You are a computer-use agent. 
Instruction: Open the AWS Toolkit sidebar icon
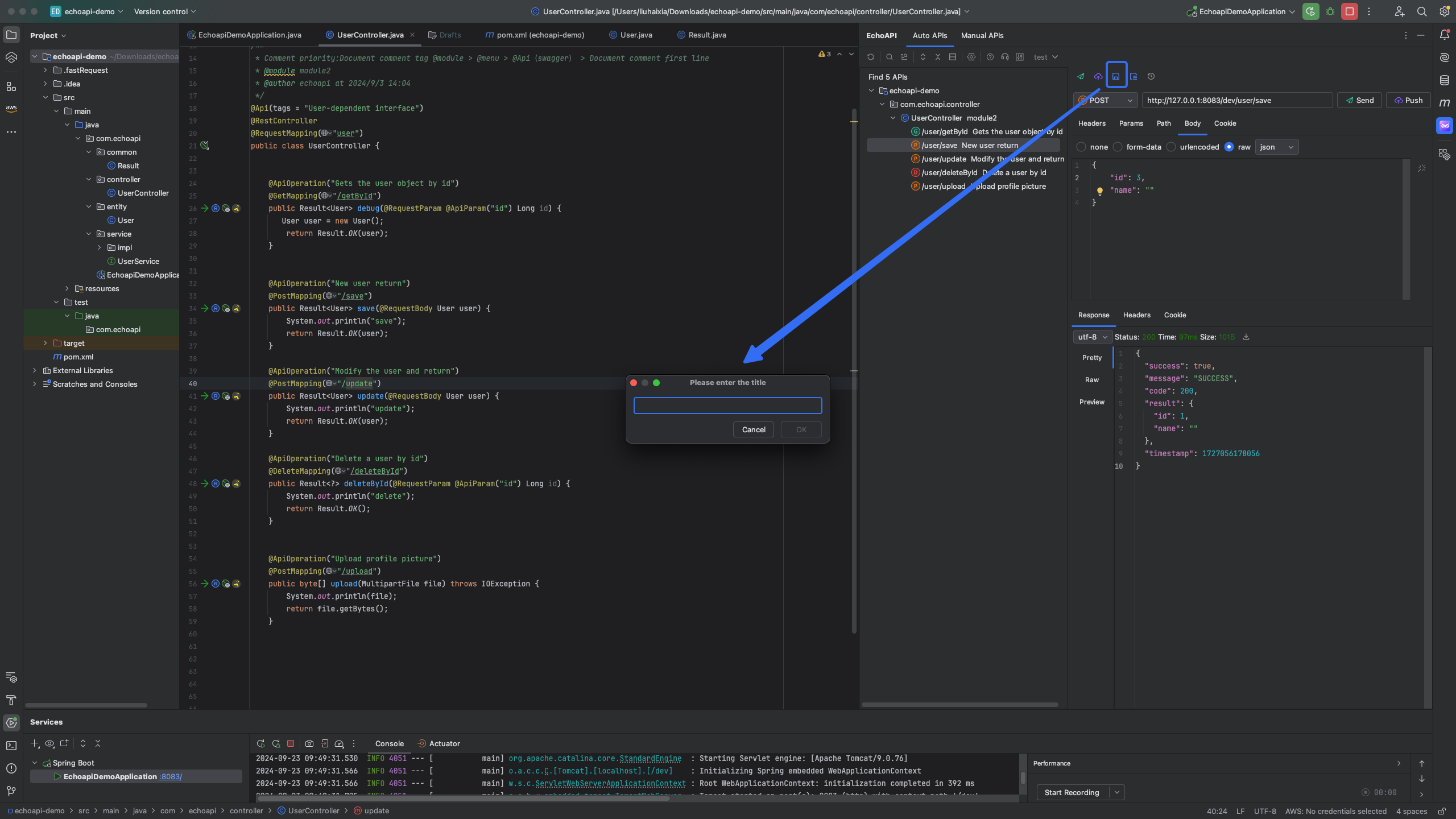click(11, 108)
